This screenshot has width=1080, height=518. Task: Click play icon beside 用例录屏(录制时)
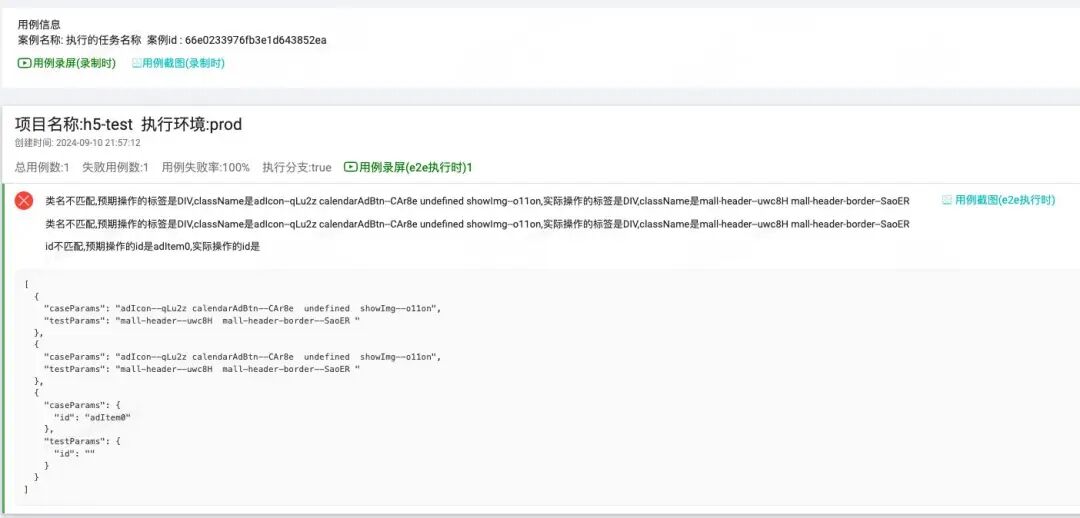point(24,63)
